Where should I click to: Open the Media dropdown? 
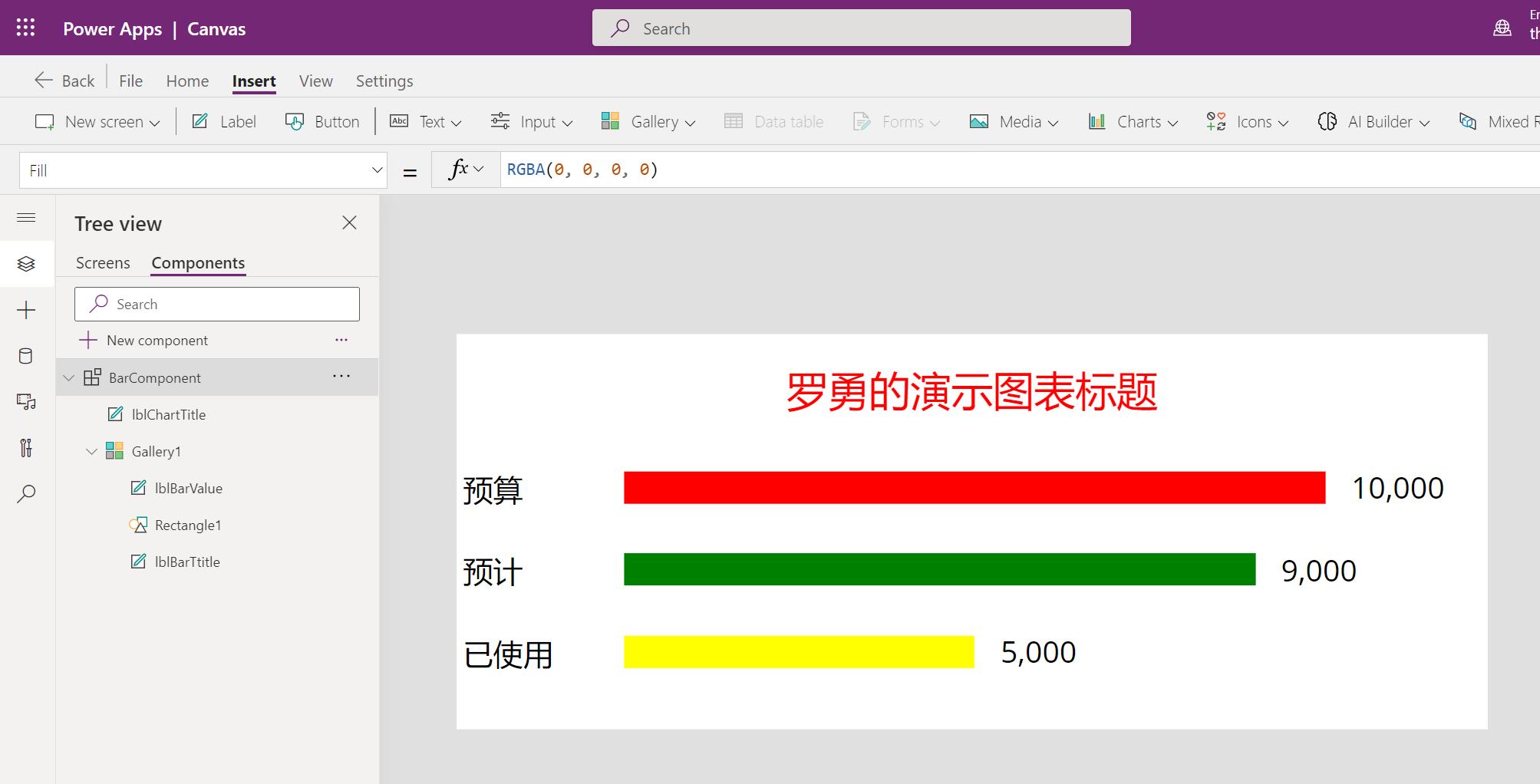point(1014,121)
